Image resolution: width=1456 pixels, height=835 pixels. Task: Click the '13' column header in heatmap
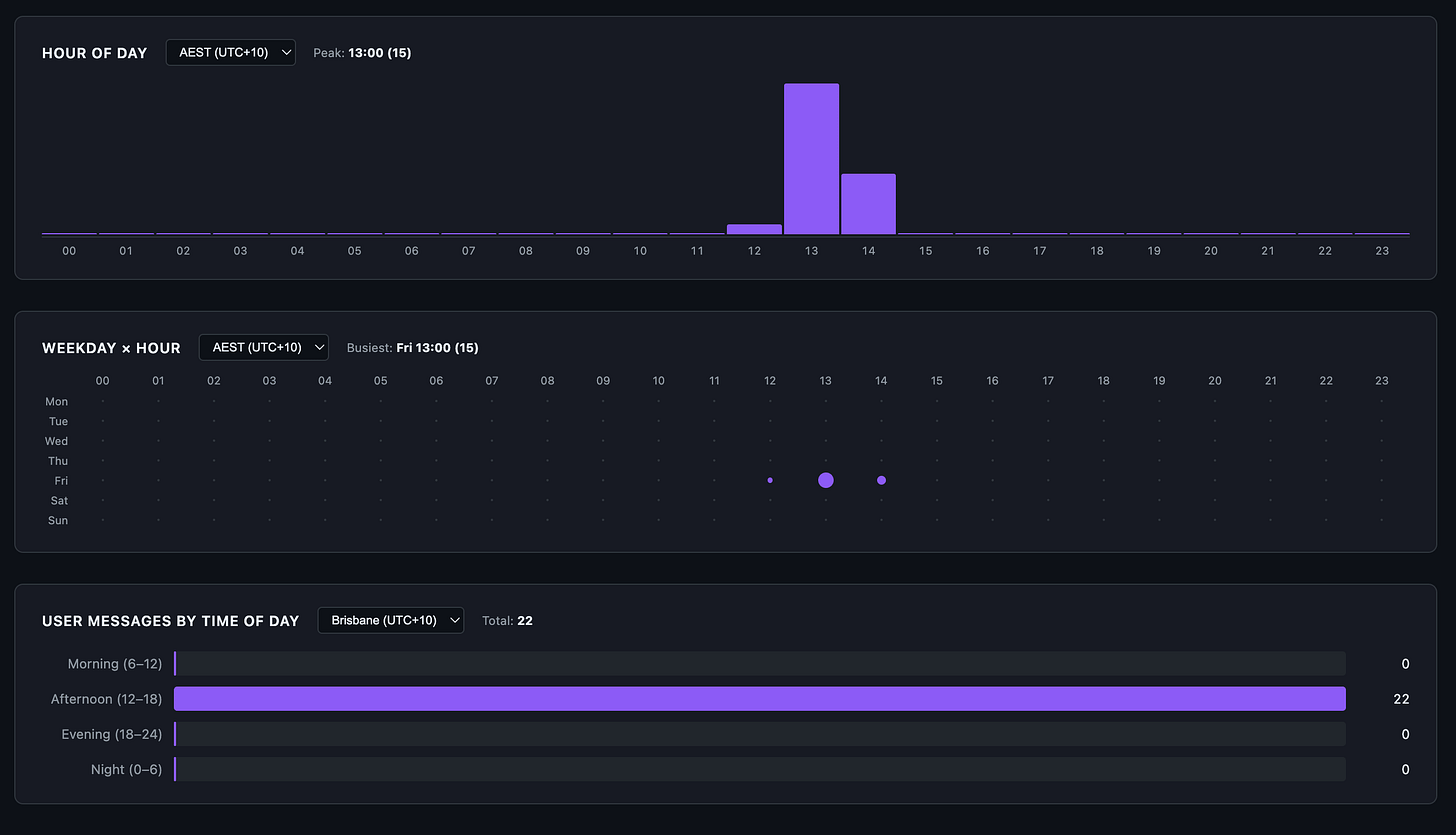coord(825,381)
